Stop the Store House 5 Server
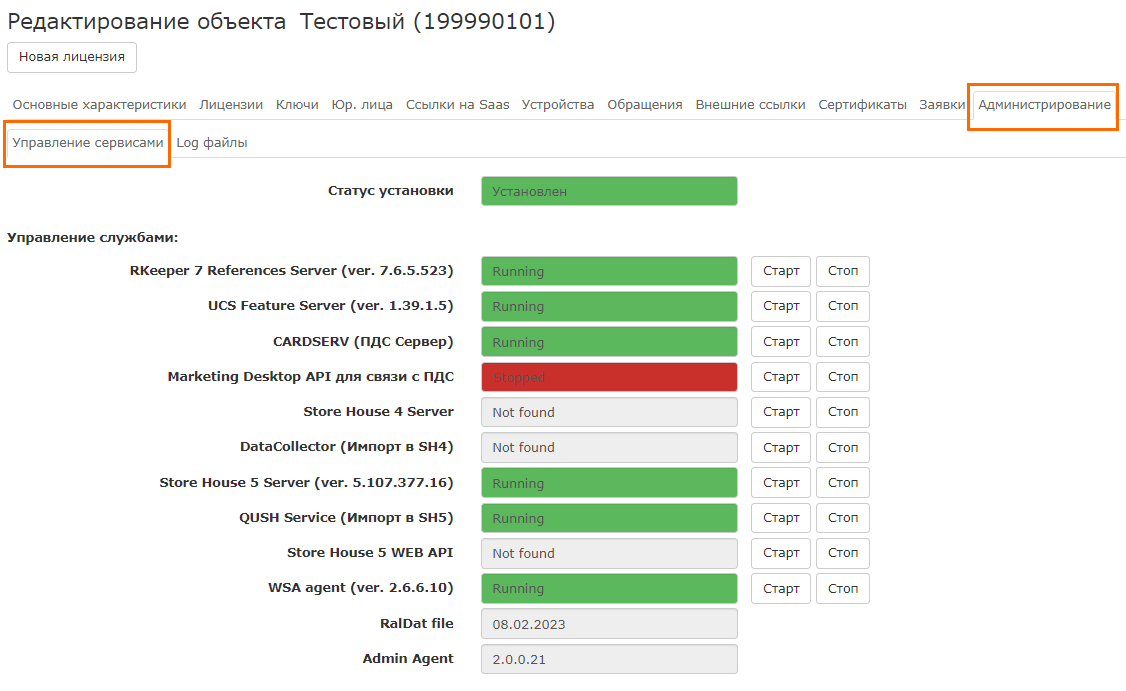1126x691 pixels. tap(843, 483)
